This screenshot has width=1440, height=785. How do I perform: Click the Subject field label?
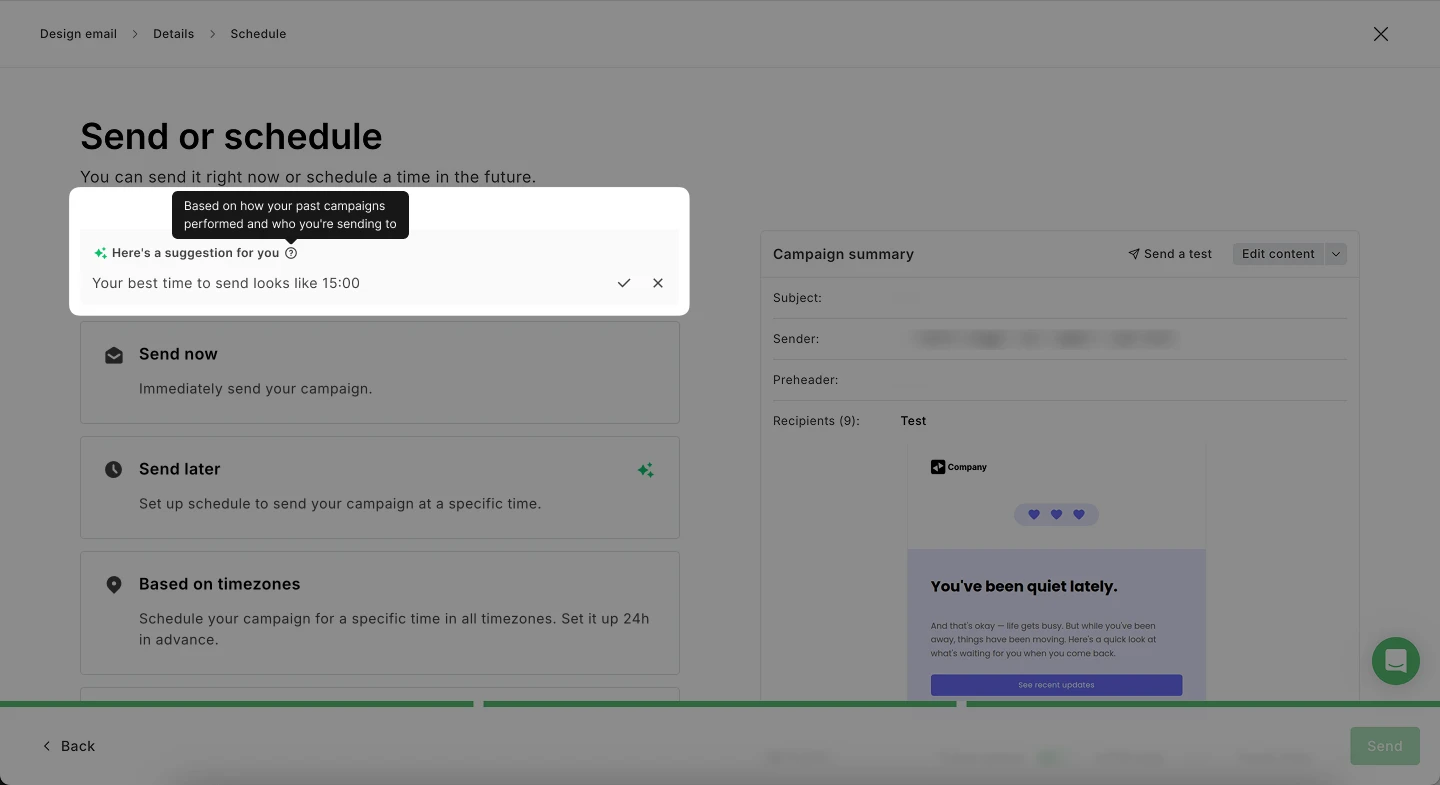[797, 298]
